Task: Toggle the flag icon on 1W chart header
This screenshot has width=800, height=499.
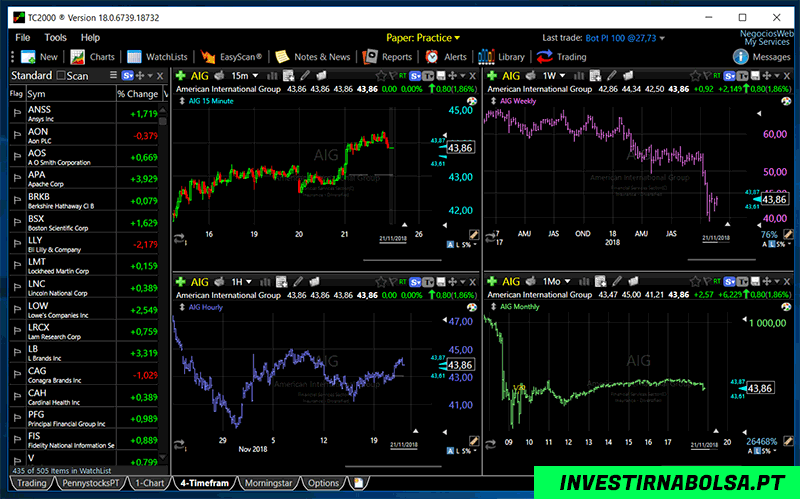Action: [707, 76]
